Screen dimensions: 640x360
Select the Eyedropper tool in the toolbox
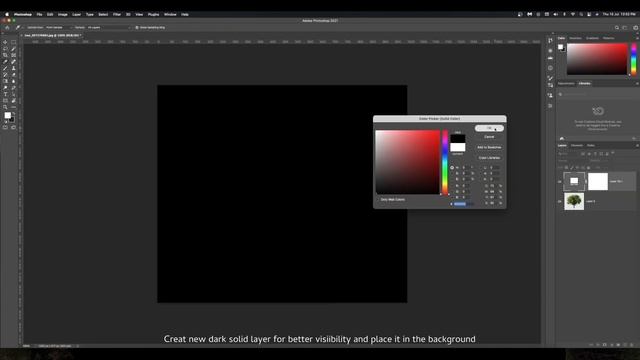[x=5, y=62]
